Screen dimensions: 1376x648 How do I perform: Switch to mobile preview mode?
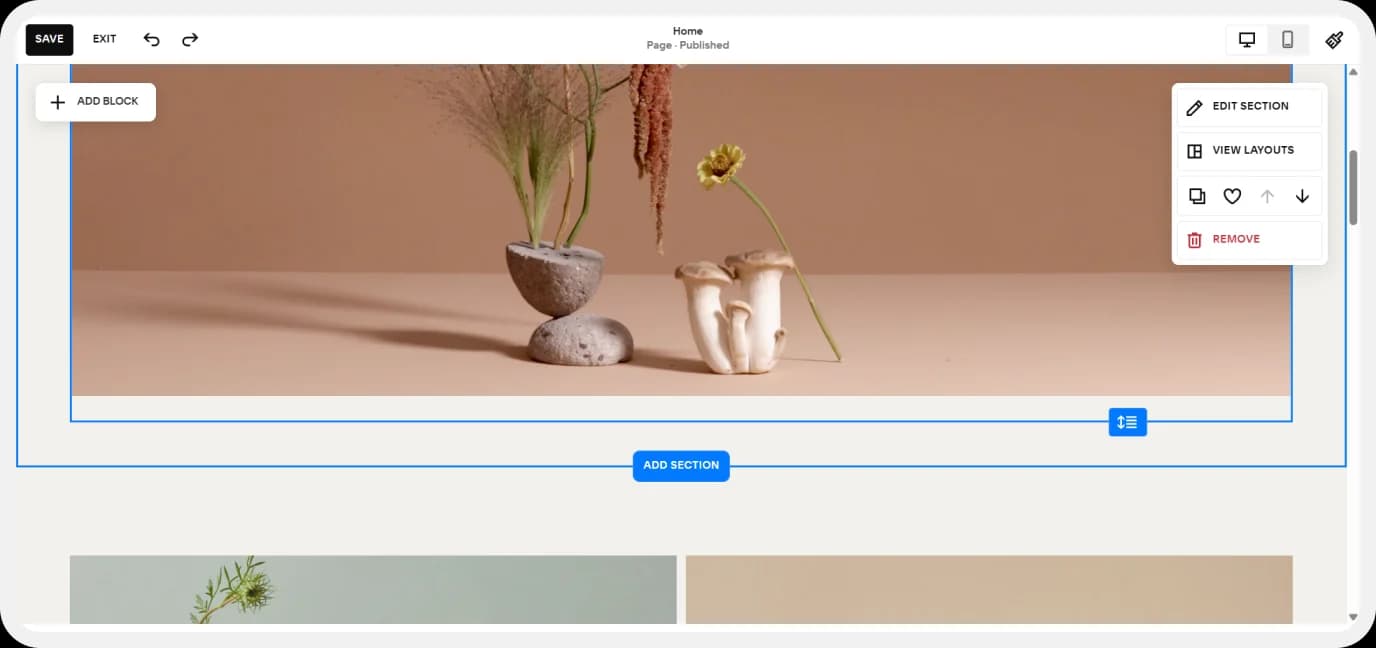[1287, 39]
